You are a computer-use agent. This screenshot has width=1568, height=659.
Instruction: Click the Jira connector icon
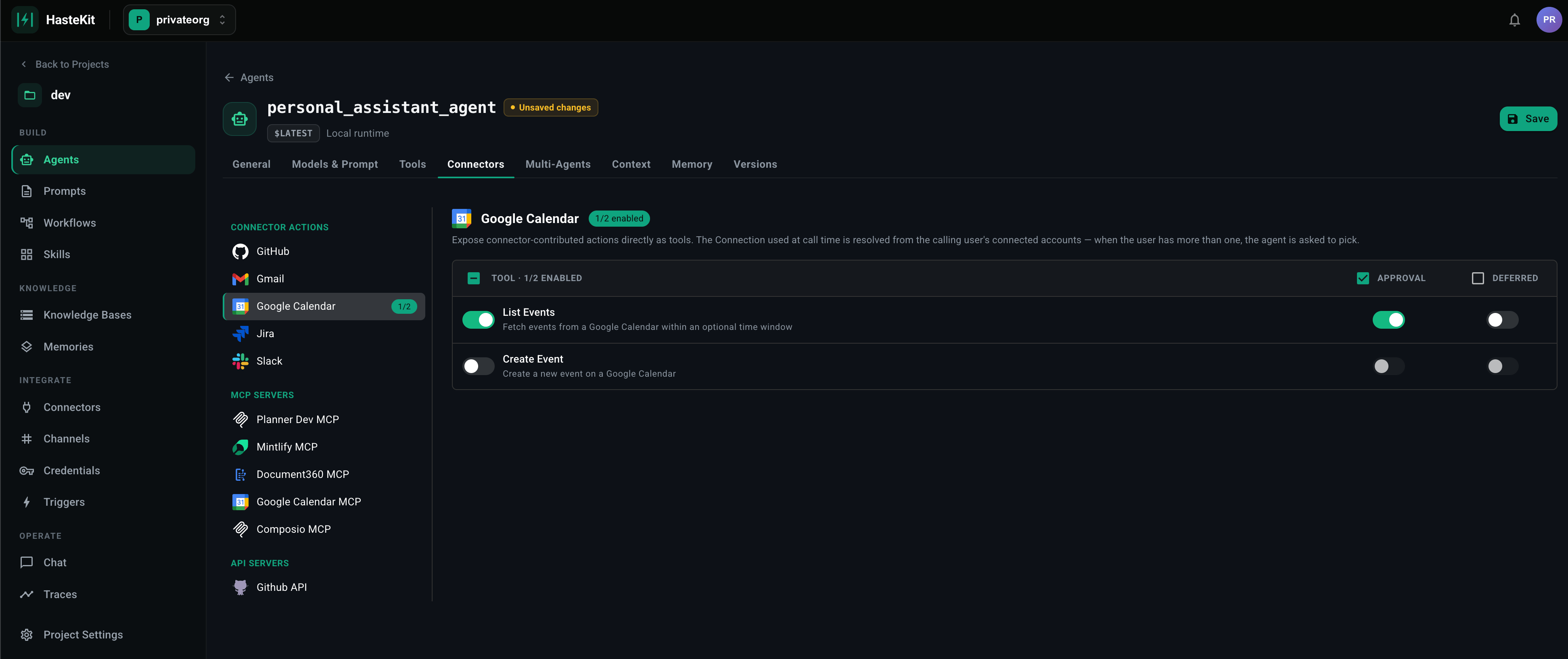[x=240, y=334]
